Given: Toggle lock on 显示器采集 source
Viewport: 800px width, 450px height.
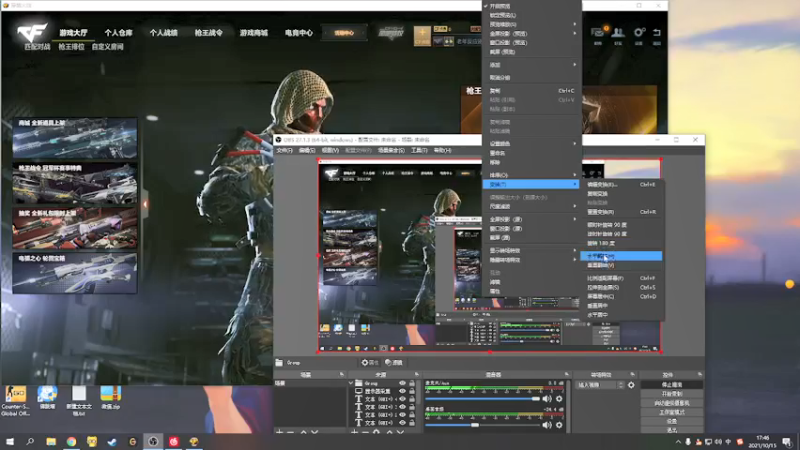Looking at the screenshot, I should (412, 391).
